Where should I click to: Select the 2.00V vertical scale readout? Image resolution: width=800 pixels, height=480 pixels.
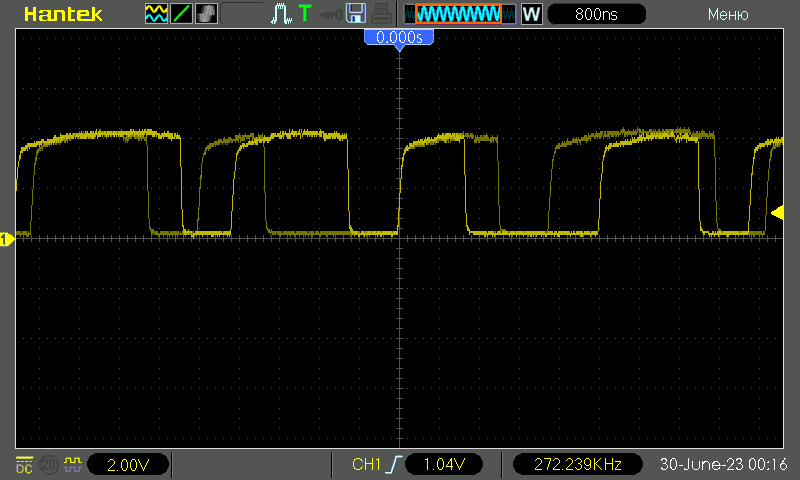tap(128, 465)
